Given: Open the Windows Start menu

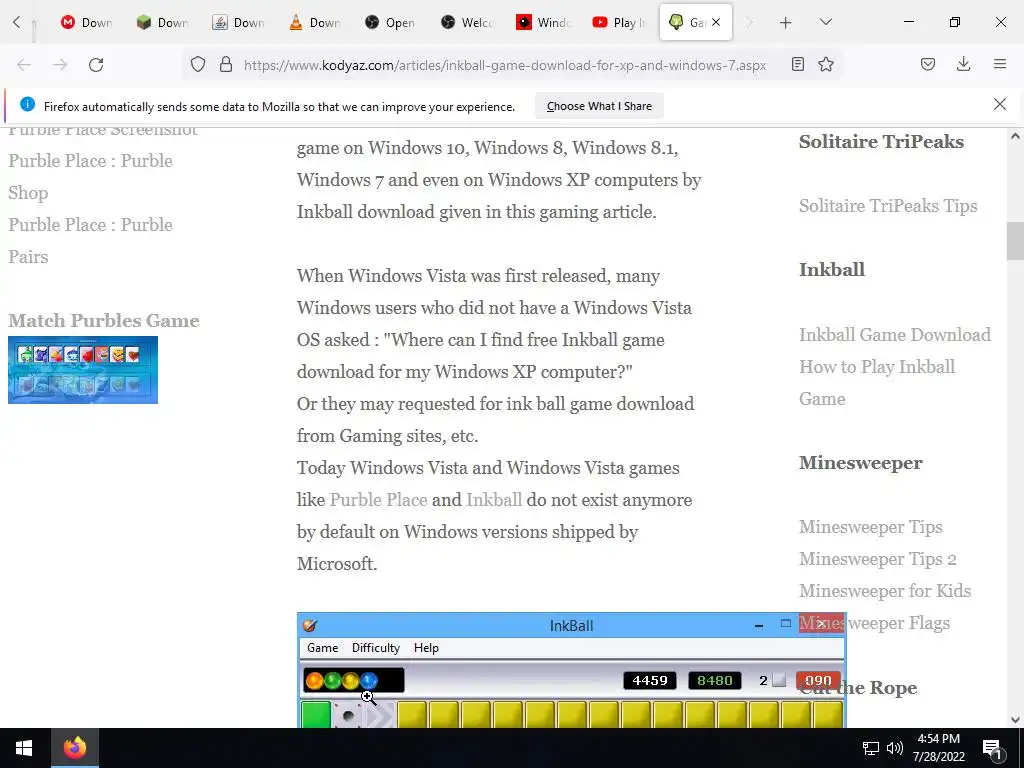Looking at the screenshot, I should [x=24, y=748].
